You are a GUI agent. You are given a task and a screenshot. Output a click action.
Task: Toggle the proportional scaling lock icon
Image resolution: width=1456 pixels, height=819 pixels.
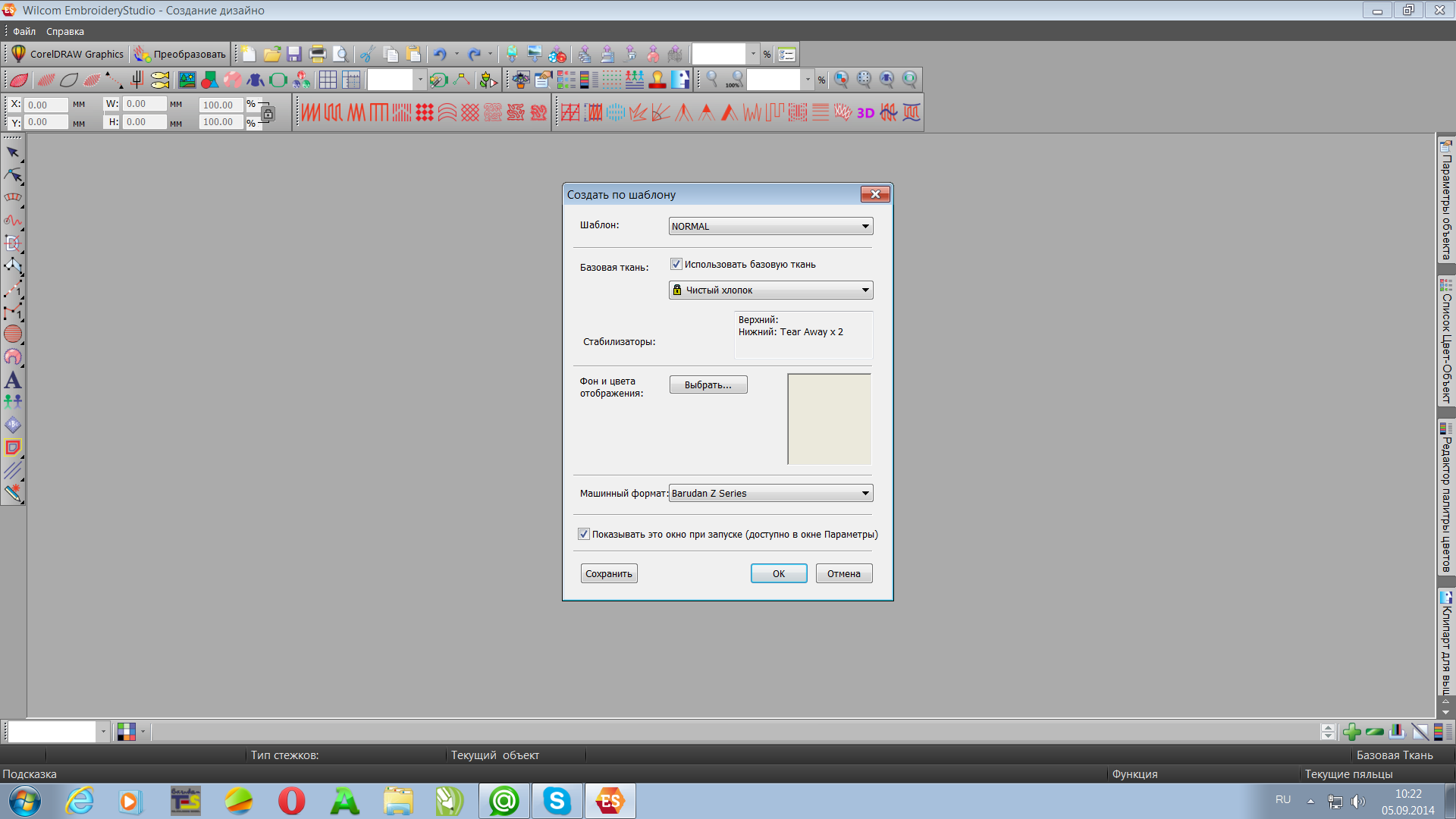point(268,114)
